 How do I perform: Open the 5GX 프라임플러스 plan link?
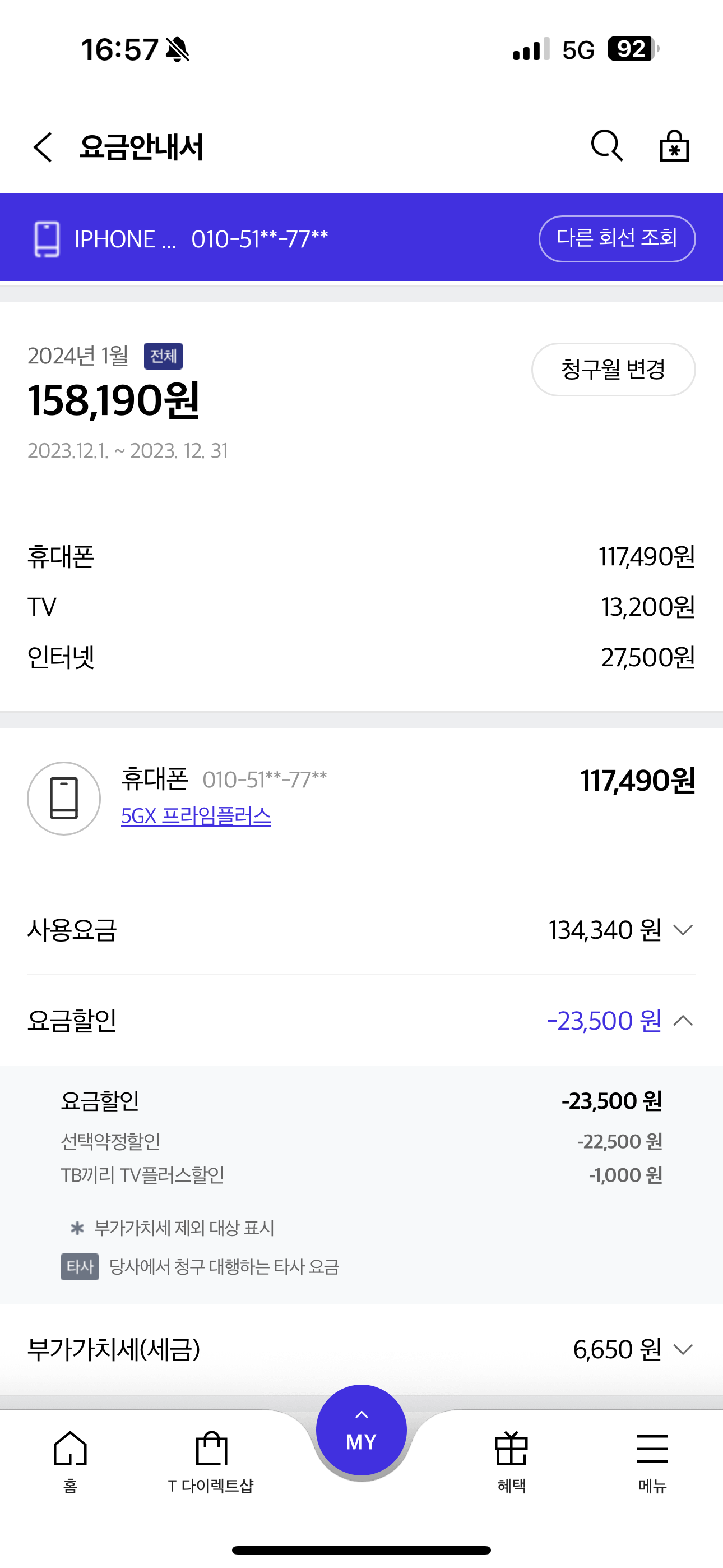[x=196, y=815]
